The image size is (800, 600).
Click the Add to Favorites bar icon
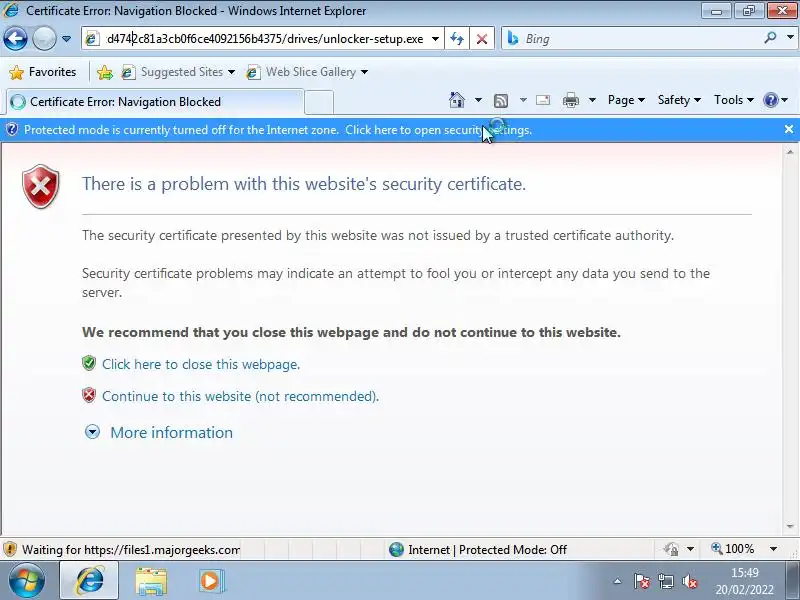coord(105,72)
